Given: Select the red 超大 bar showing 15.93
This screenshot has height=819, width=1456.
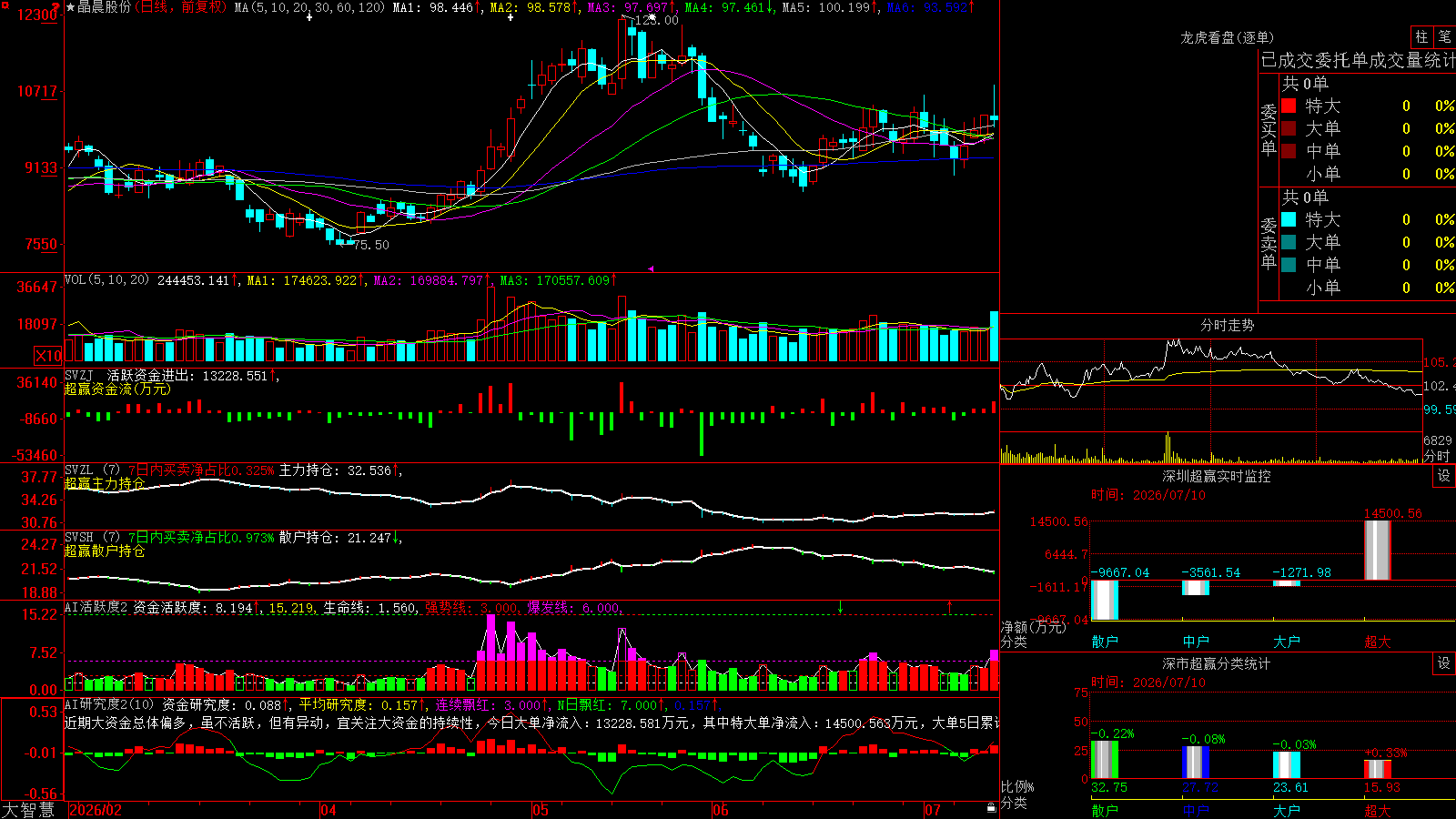Looking at the screenshot, I should pos(1378,770).
